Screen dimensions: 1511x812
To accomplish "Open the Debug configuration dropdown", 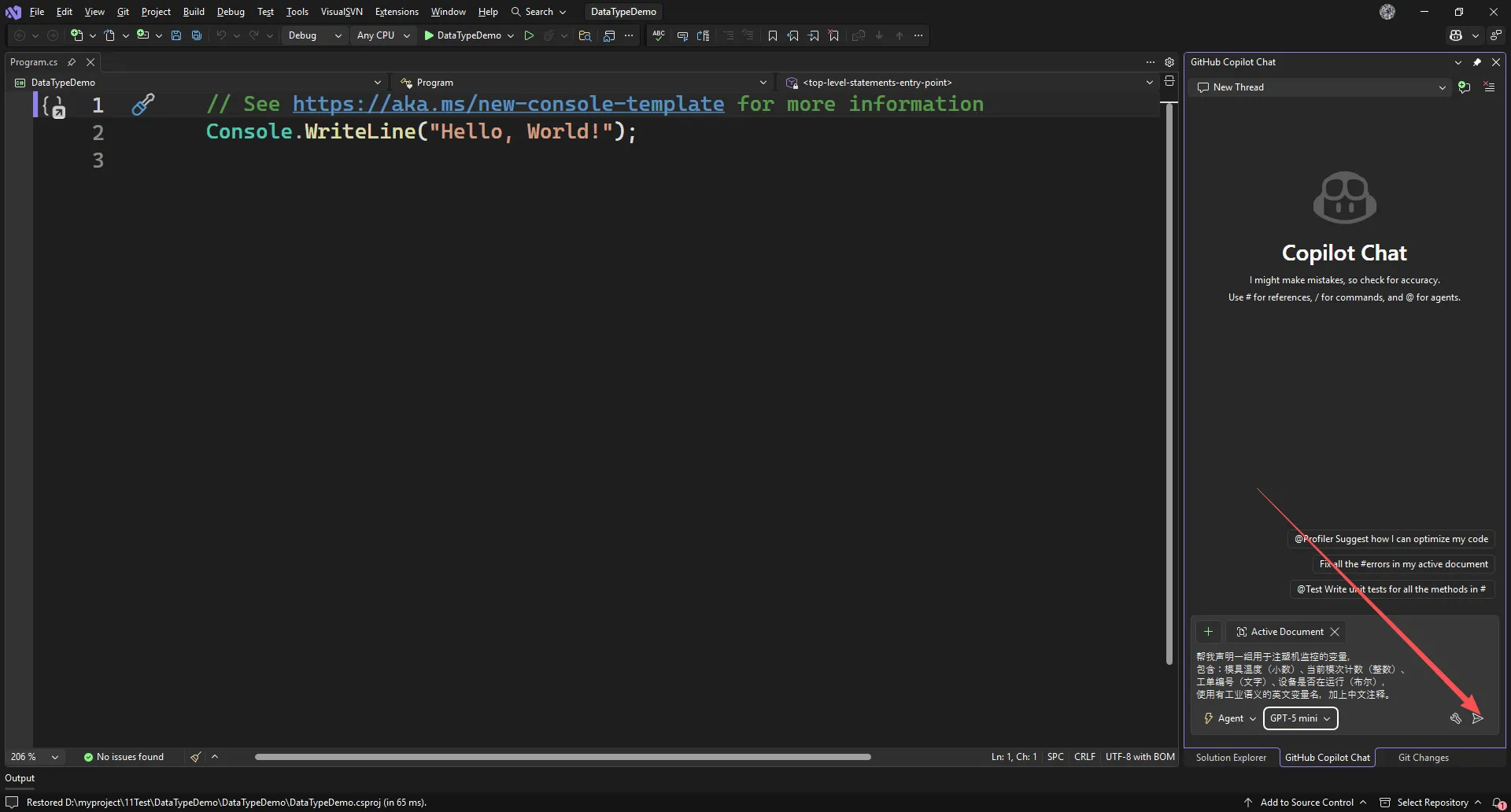I will (x=314, y=35).
